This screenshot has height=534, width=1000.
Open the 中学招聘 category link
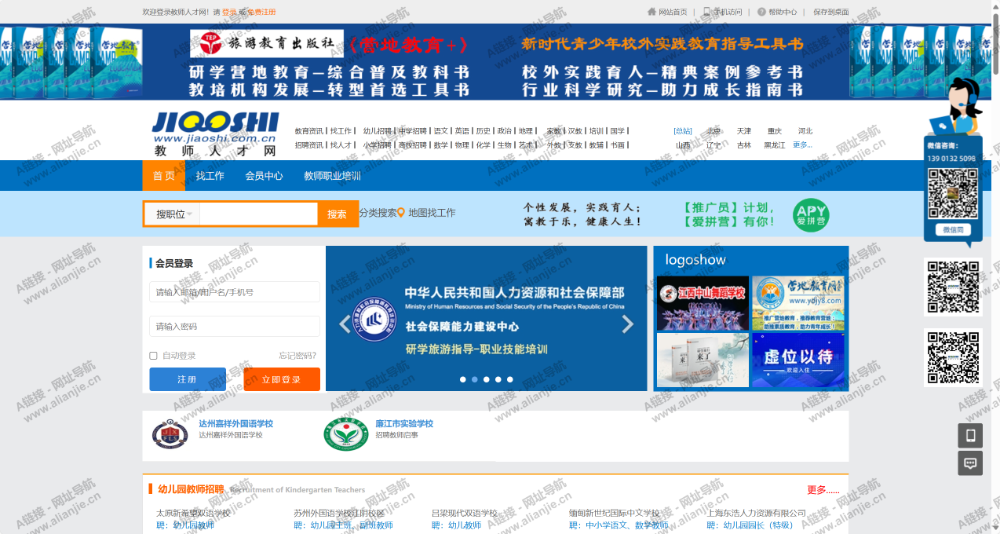coord(412,131)
